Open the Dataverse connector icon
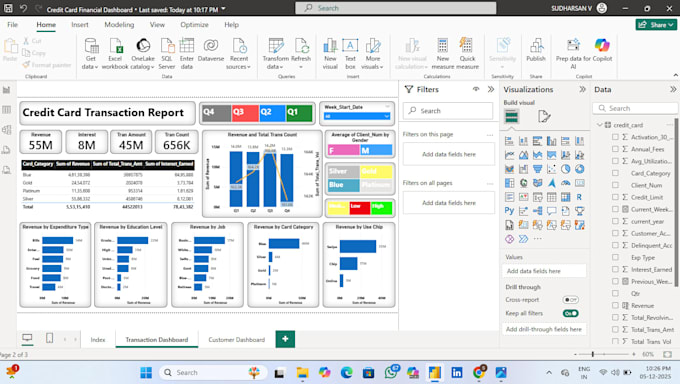Viewport: 680px width, 384px height. (211, 49)
